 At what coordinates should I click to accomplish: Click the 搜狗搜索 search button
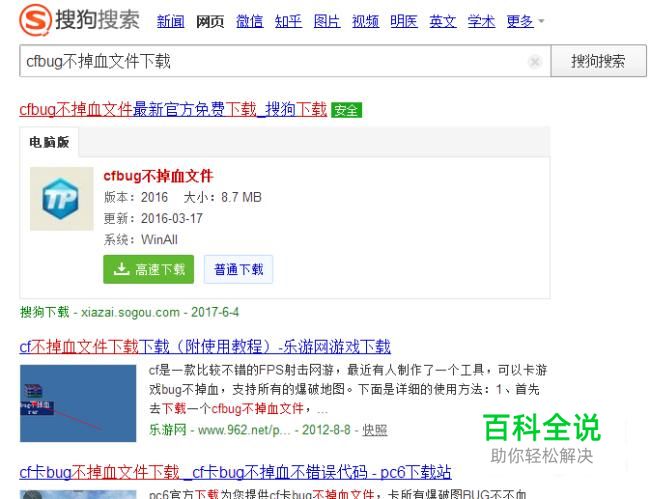point(598,61)
